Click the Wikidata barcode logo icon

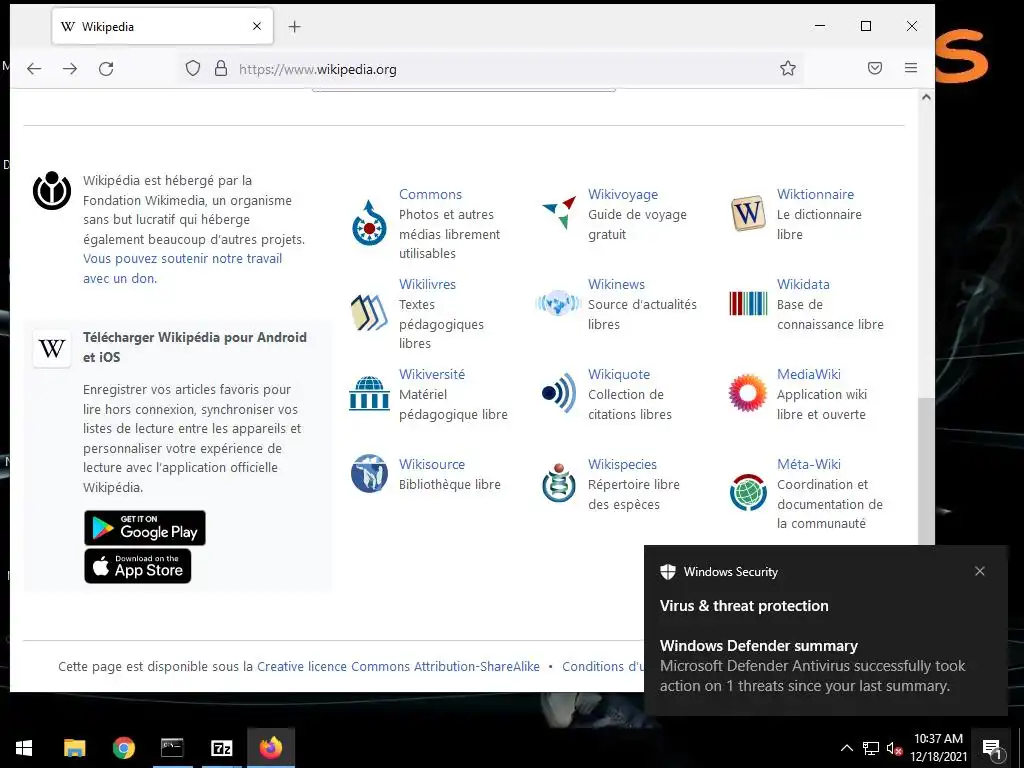pyautogui.click(x=748, y=303)
